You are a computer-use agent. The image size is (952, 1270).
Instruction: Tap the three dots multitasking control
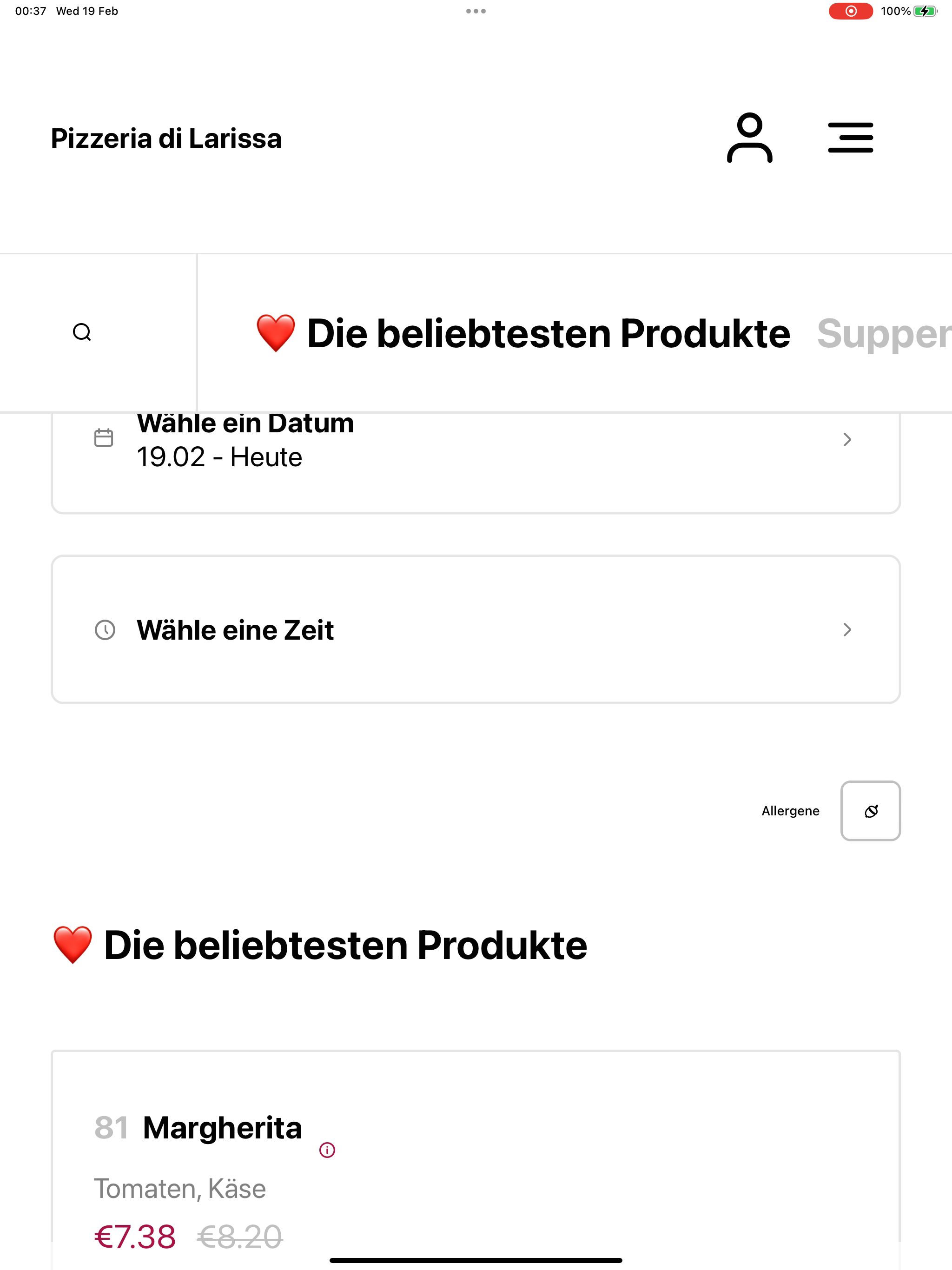point(476,11)
